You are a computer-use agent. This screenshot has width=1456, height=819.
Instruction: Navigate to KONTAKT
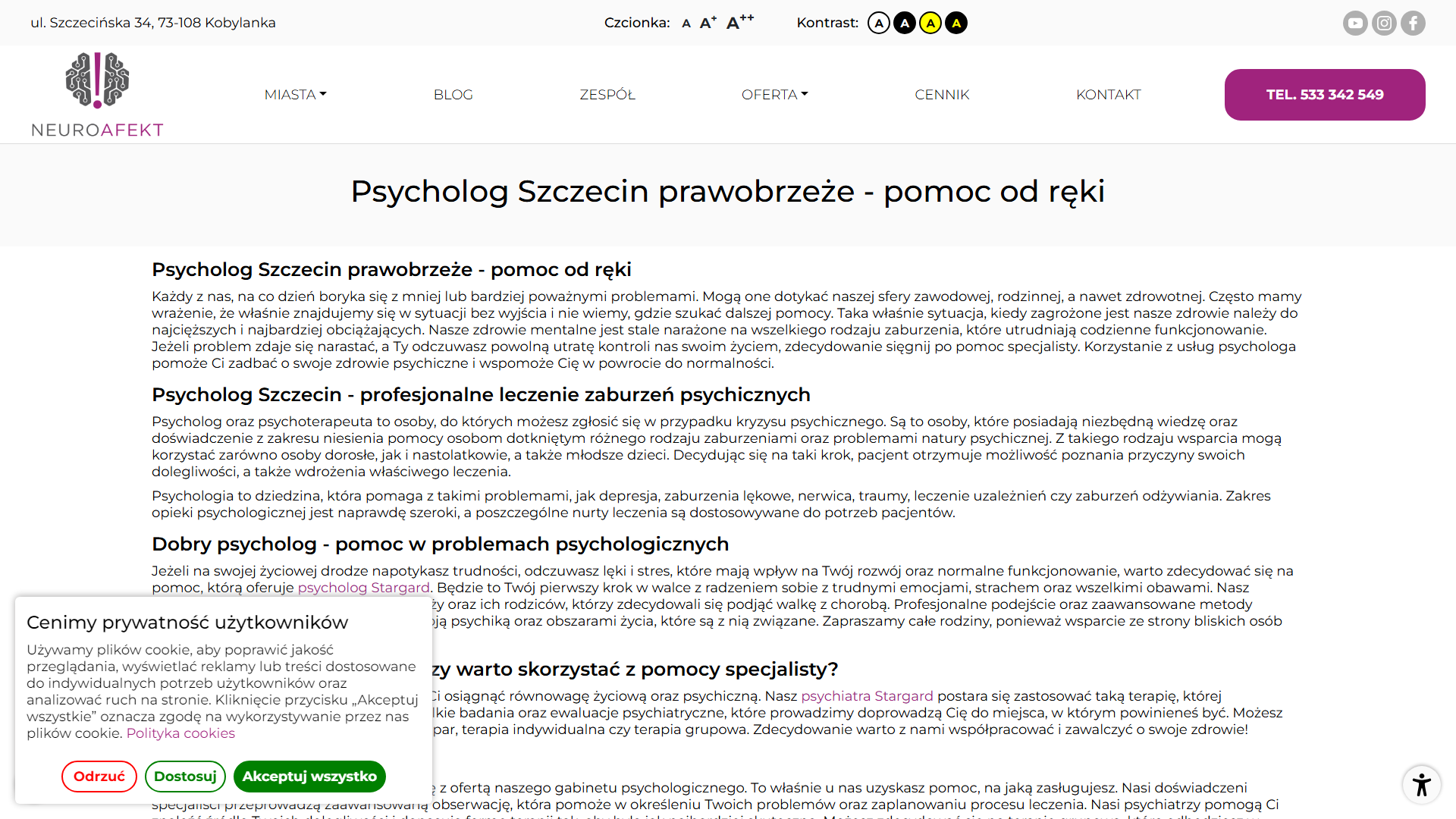click(1108, 95)
